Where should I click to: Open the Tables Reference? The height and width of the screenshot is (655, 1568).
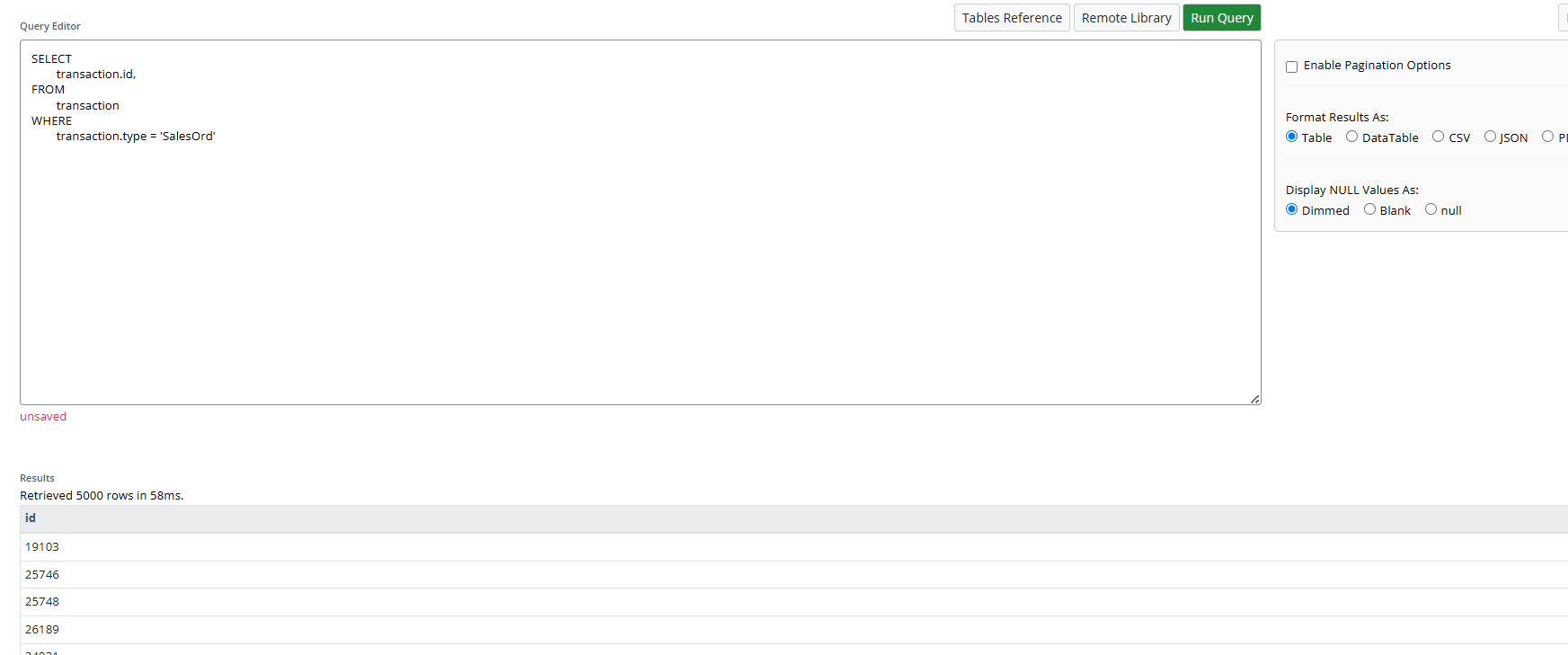click(1011, 18)
